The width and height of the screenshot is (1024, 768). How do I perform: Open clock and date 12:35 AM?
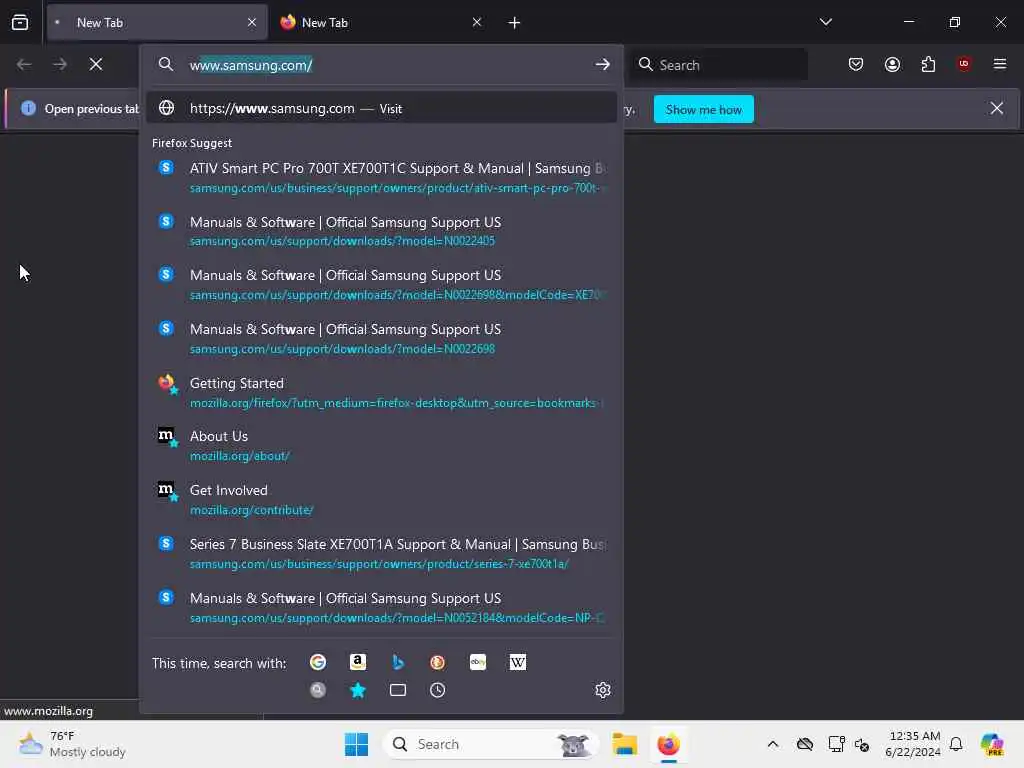point(913,744)
